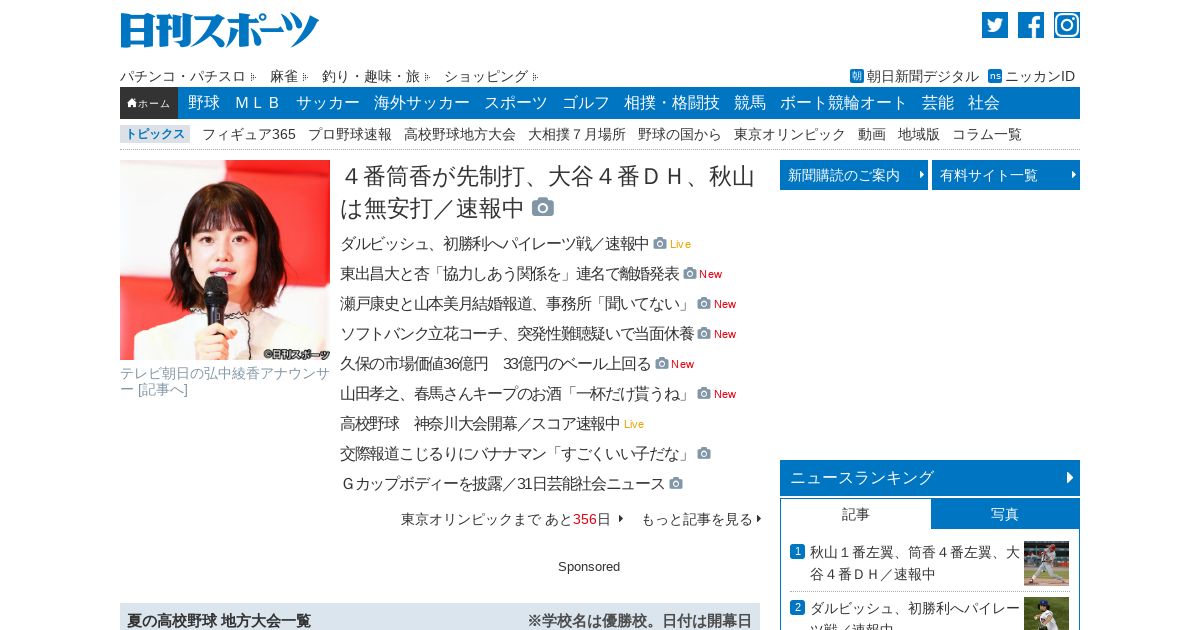Open the 弘中綾香アナウンサー photo
The image size is (1200, 630).
(225, 260)
